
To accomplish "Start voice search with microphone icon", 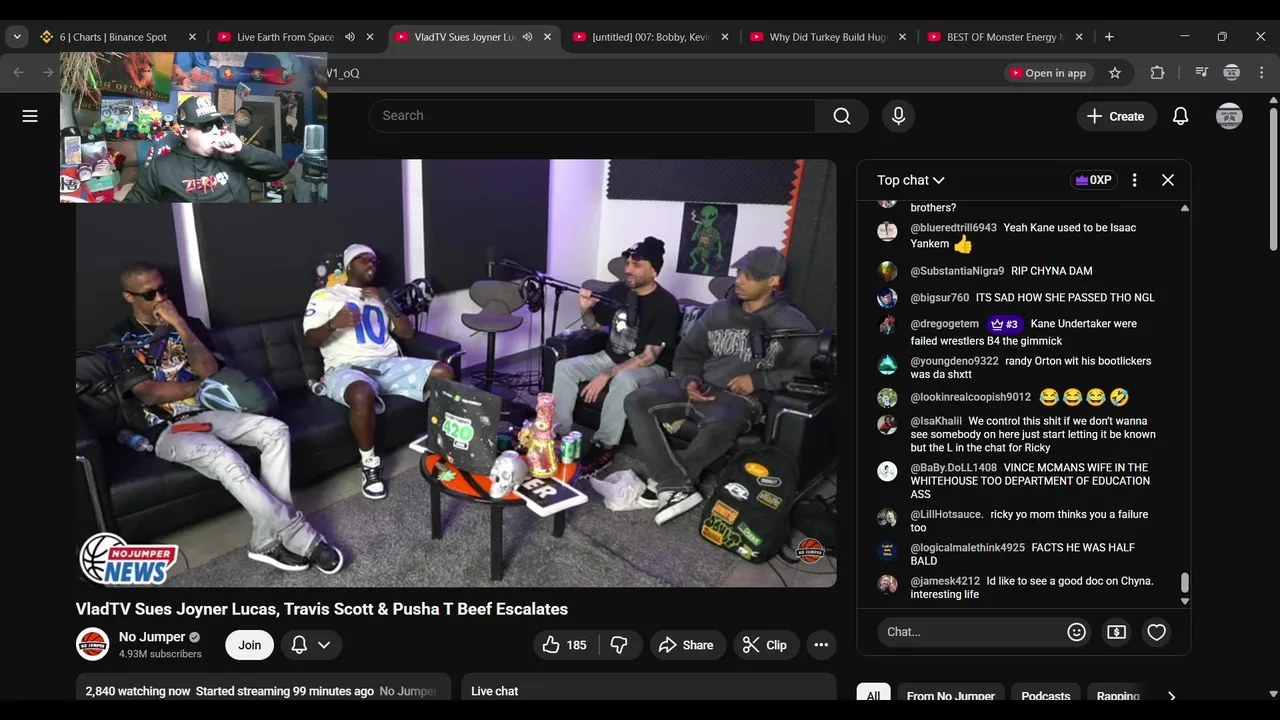I will [898, 116].
